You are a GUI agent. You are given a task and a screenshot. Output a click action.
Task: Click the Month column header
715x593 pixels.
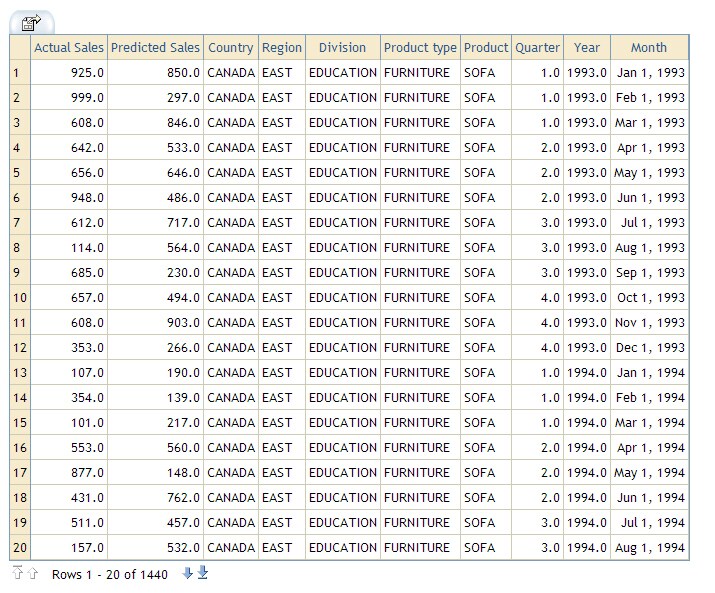coord(649,47)
